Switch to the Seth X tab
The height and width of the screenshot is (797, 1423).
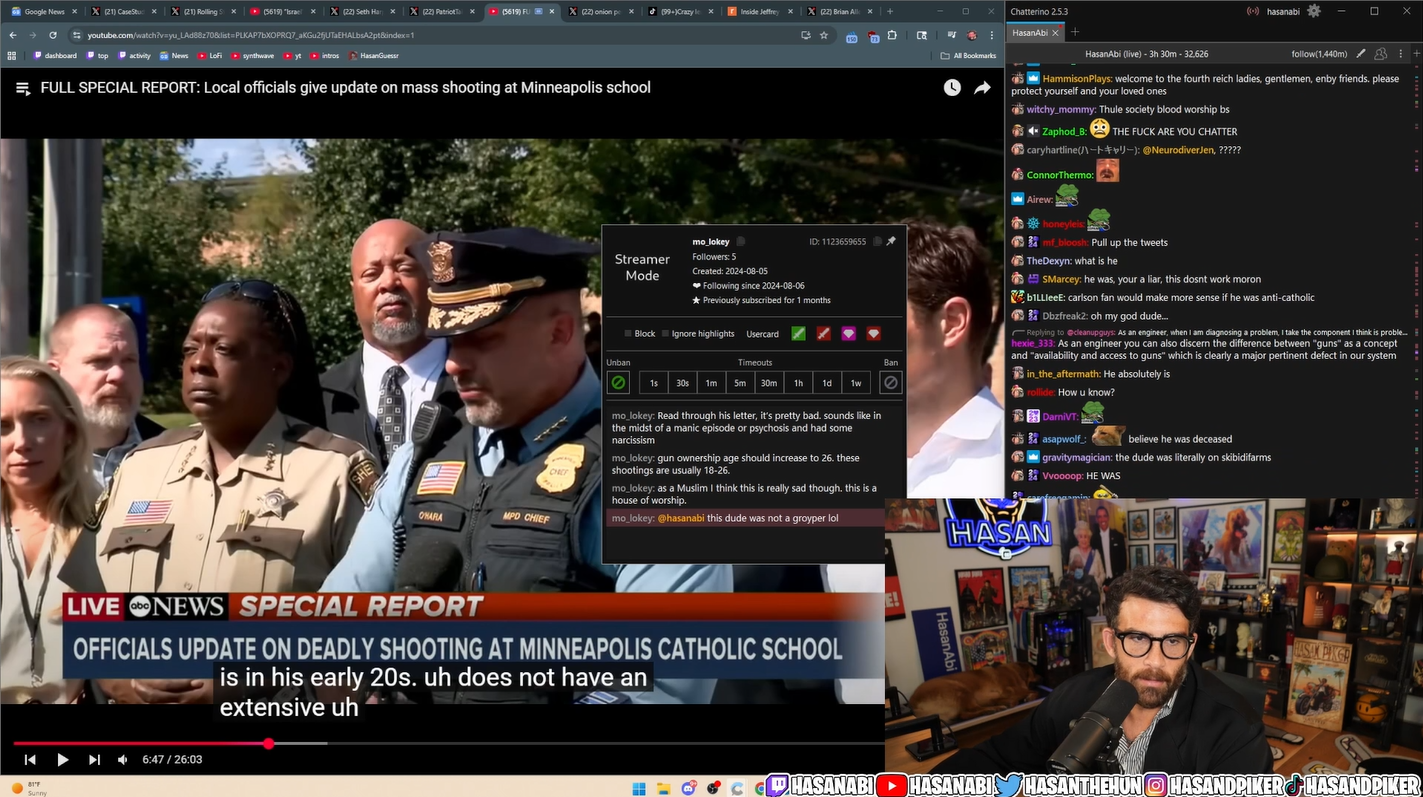pyautogui.click(x=363, y=11)
